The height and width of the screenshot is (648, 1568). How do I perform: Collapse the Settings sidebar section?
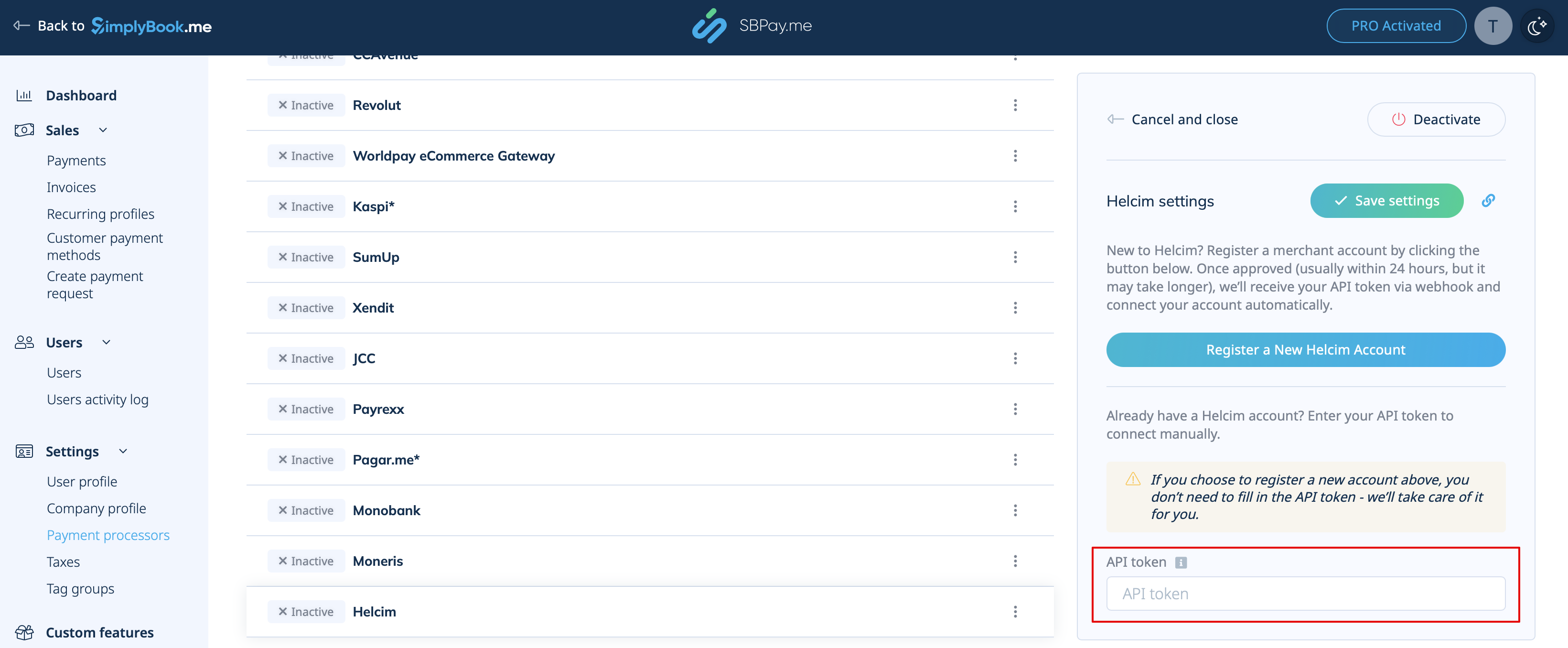(123, 451)
